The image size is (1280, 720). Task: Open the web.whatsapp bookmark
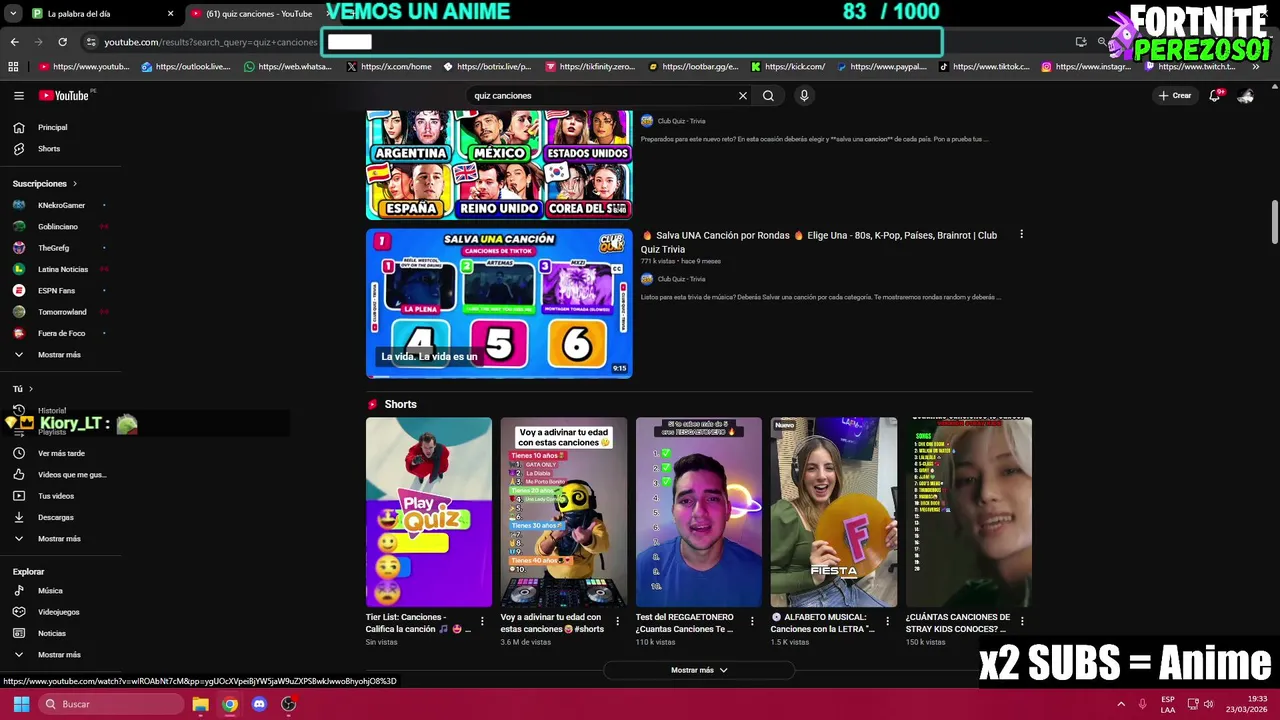(287, 67)
